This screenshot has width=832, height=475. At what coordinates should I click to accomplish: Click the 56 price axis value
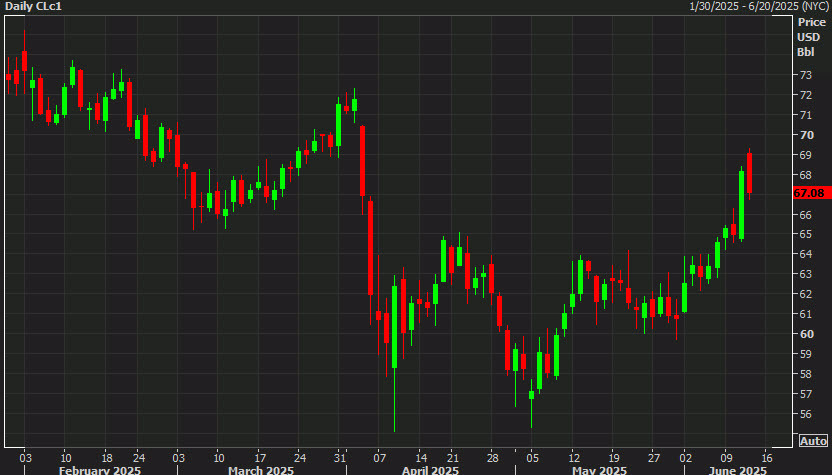pyautogui.click(x=805, y=414)
